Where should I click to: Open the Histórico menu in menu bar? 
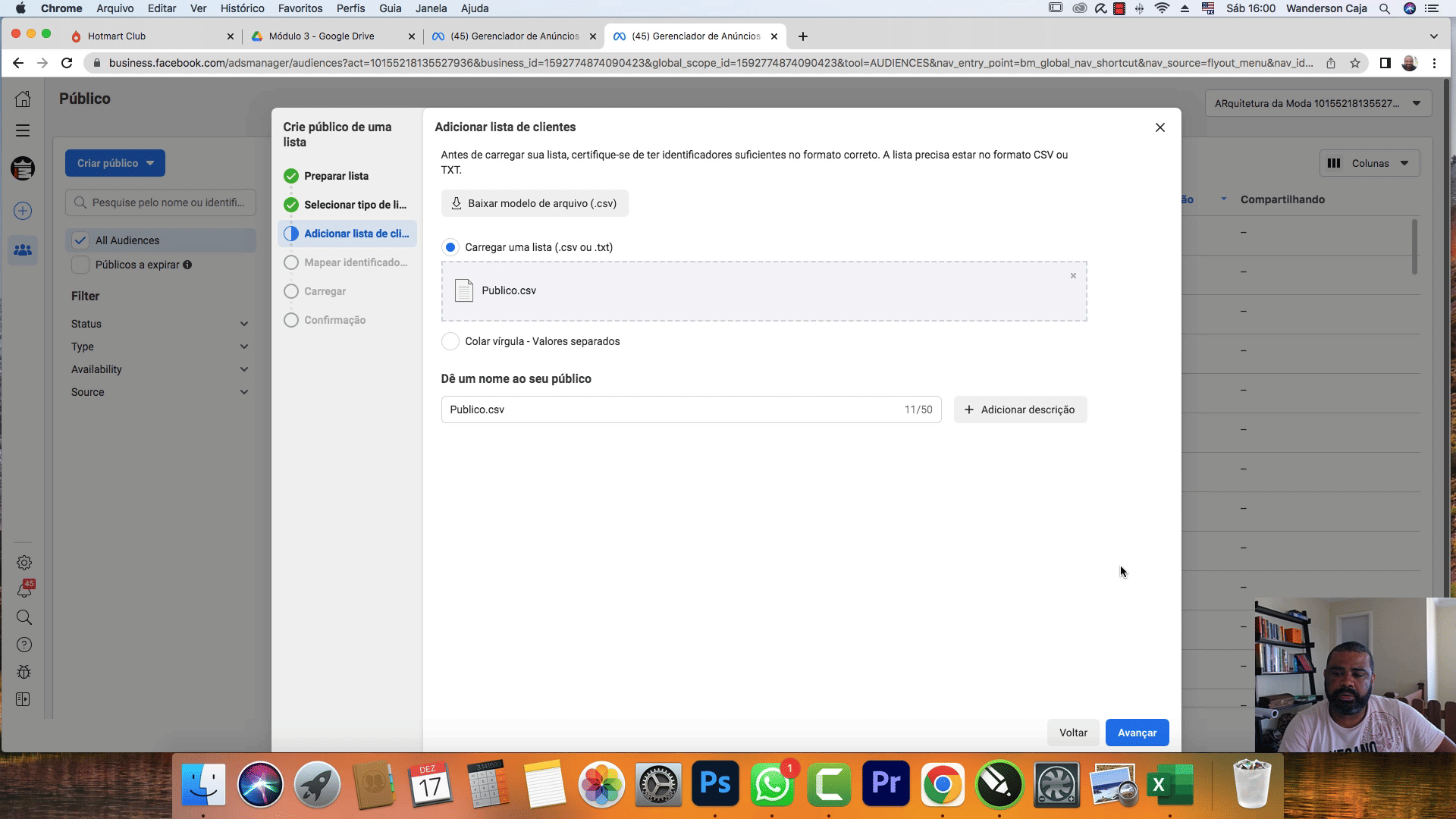tap(242, 8)
